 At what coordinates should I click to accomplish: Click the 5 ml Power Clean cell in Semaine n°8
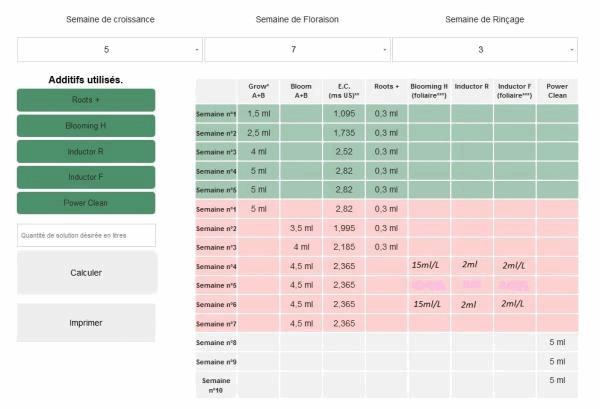pos(557,342)
